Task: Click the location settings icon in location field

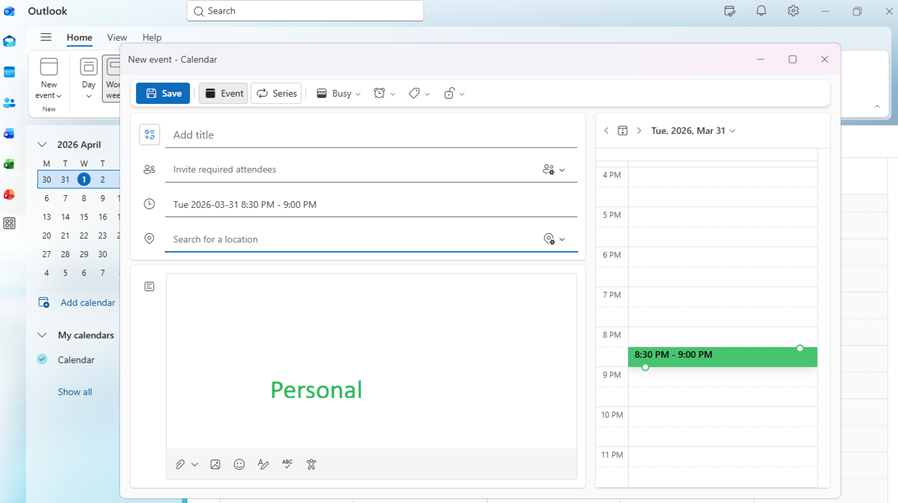Action: 549,239
